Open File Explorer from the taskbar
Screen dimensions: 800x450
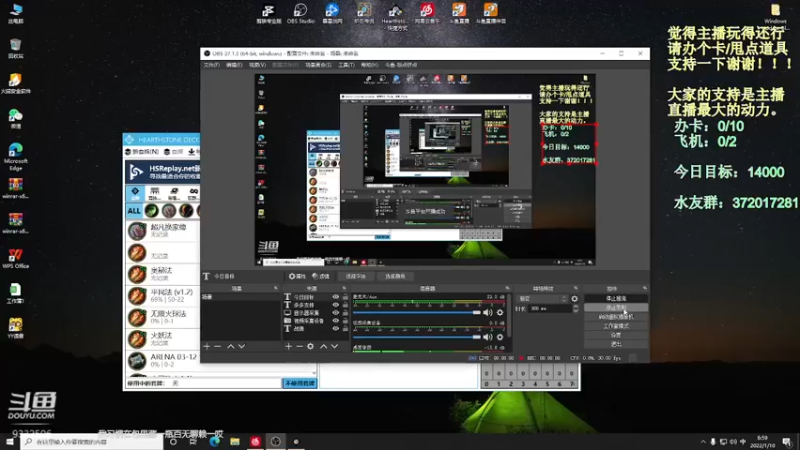235,441
